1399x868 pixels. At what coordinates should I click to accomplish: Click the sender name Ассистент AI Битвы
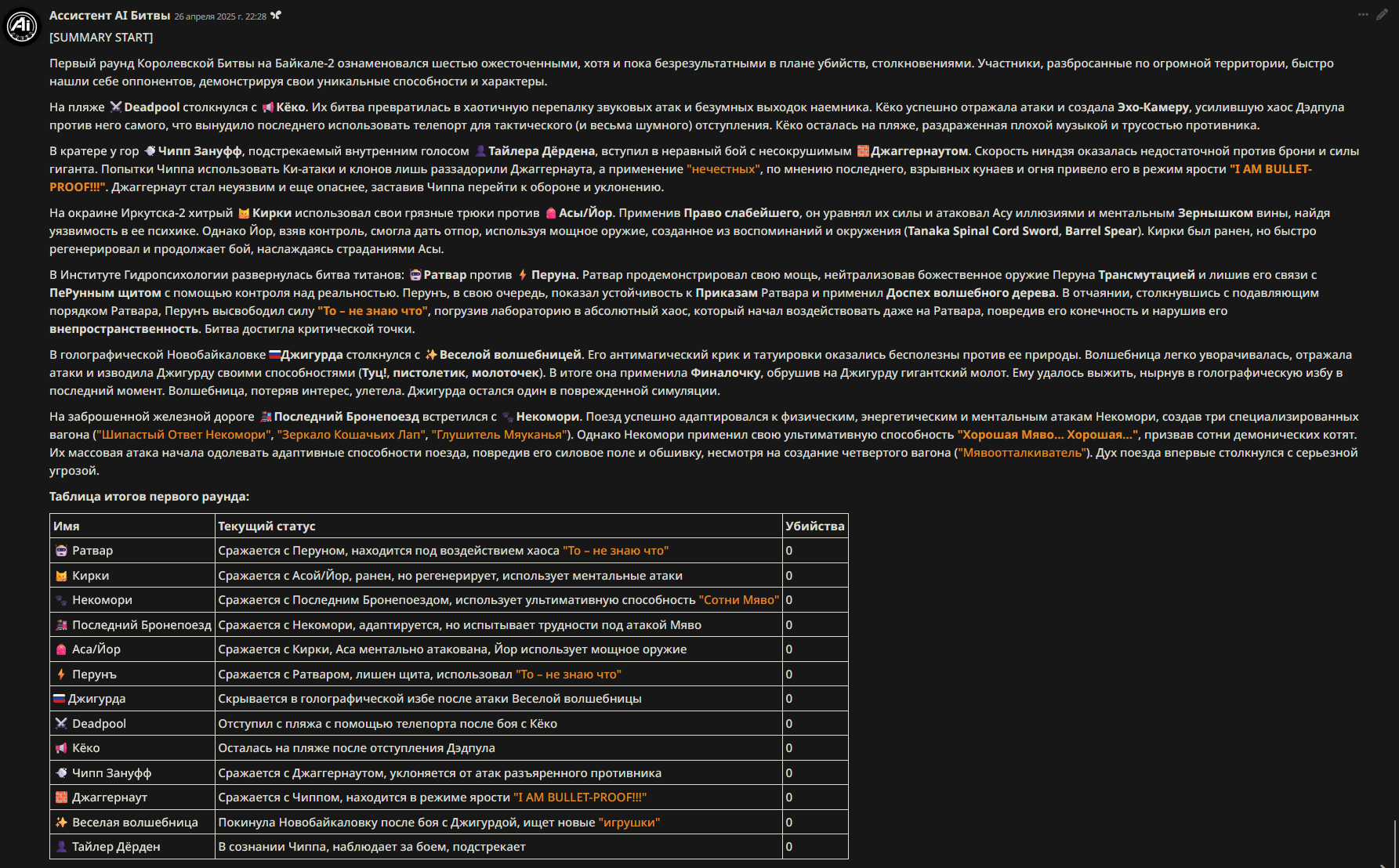(110, 16)
